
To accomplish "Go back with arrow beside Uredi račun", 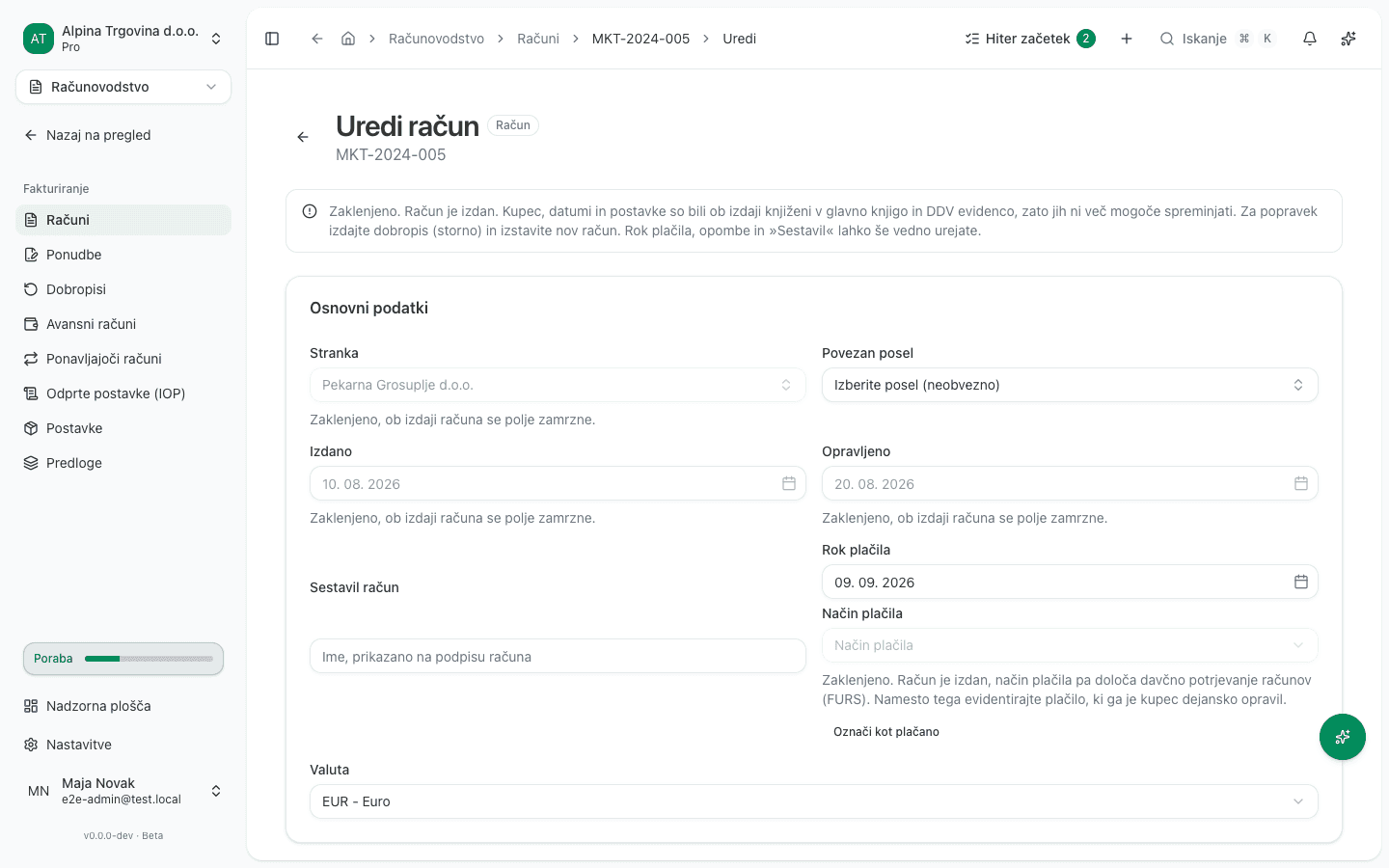I will point(303,137).
